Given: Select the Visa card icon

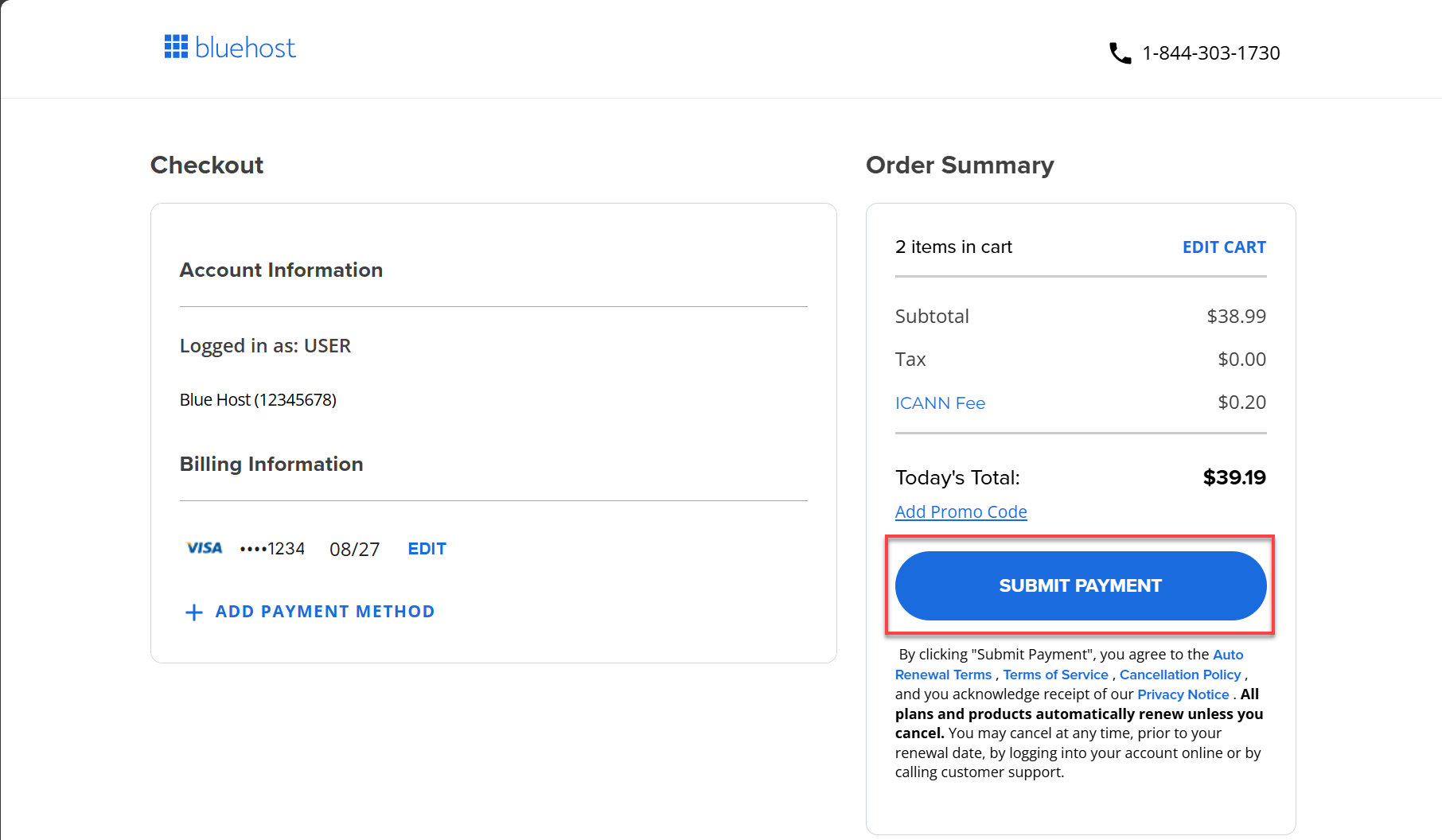Looking at the screenshot, I should coord(204,547).
